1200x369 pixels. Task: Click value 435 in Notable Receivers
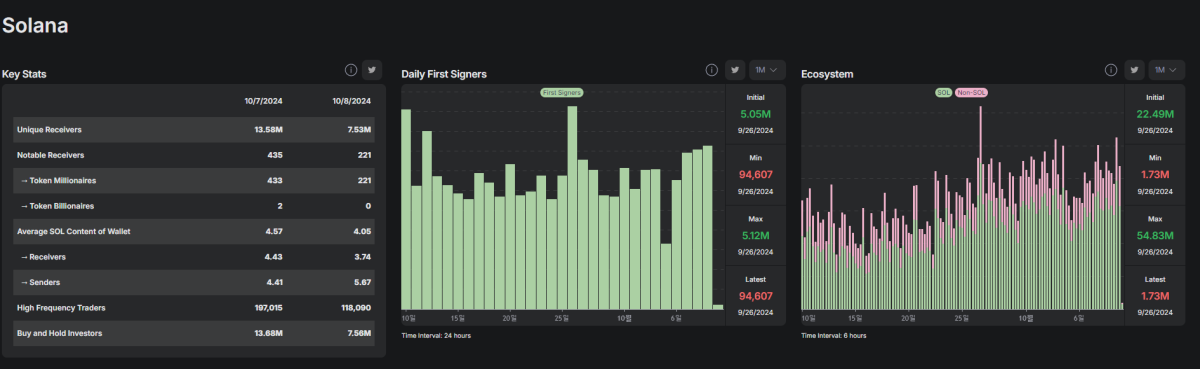point(275,155)
